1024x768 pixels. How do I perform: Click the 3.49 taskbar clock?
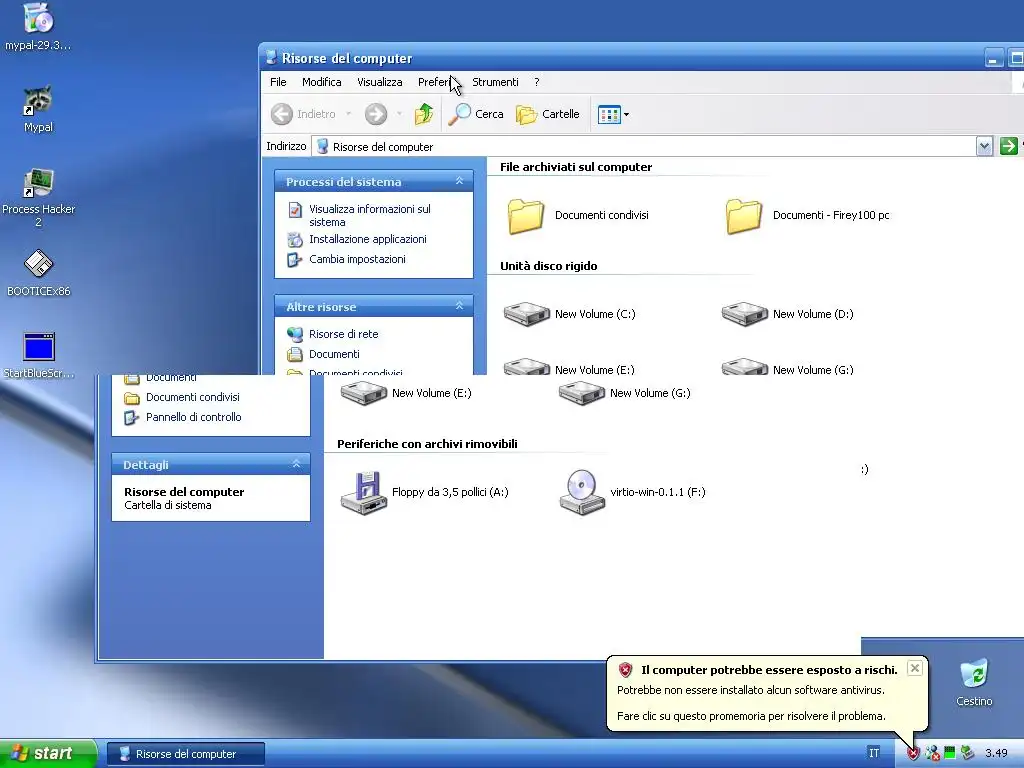click(997, 754)
